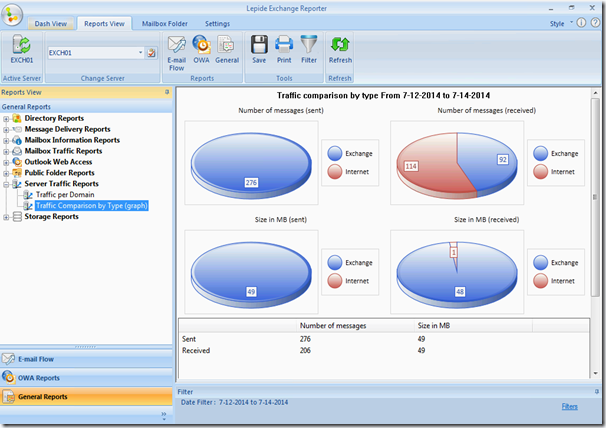Screen dimensions: 606x428
Task: Open the help question mark icon
Action: tap(595, 23)
